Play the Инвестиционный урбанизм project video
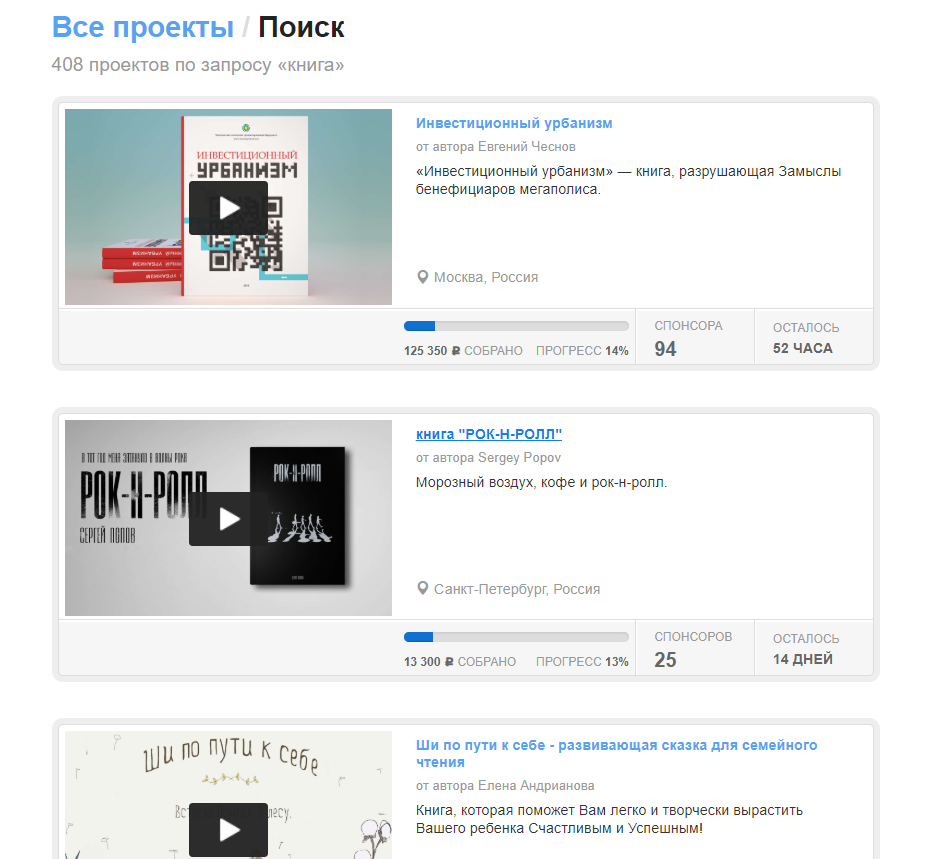 [228, 208]
